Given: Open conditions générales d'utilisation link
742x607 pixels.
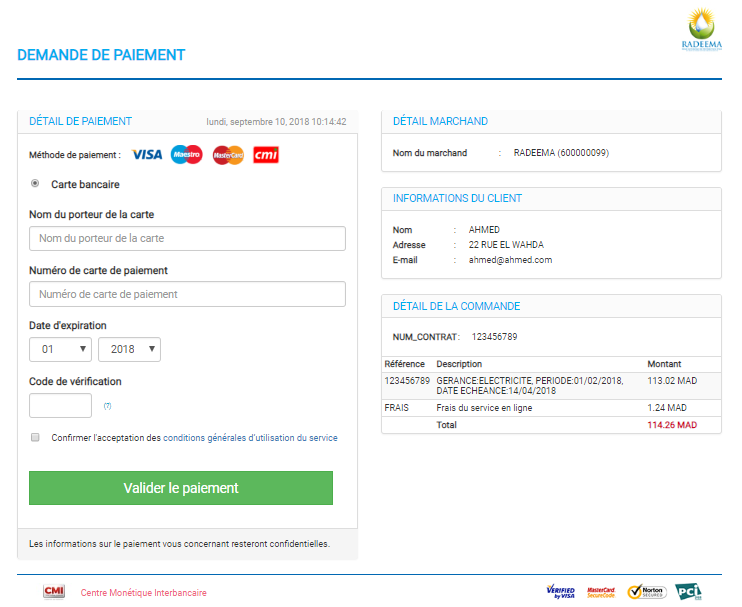Looking at the screenshot, I should coord(250,438).
